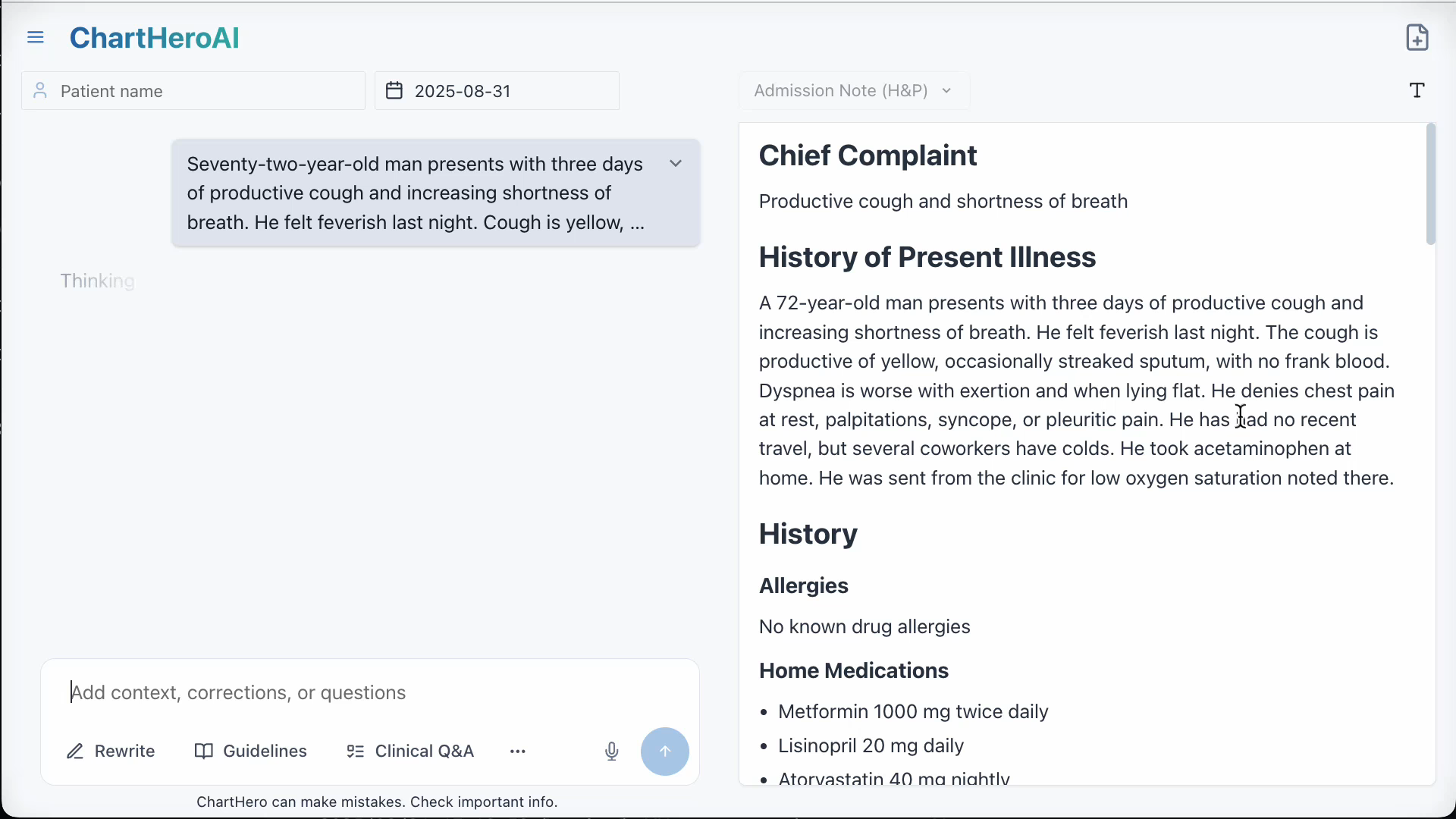1456x819 pixels.
Task: Open the Guidelines option
Action: 251,752
